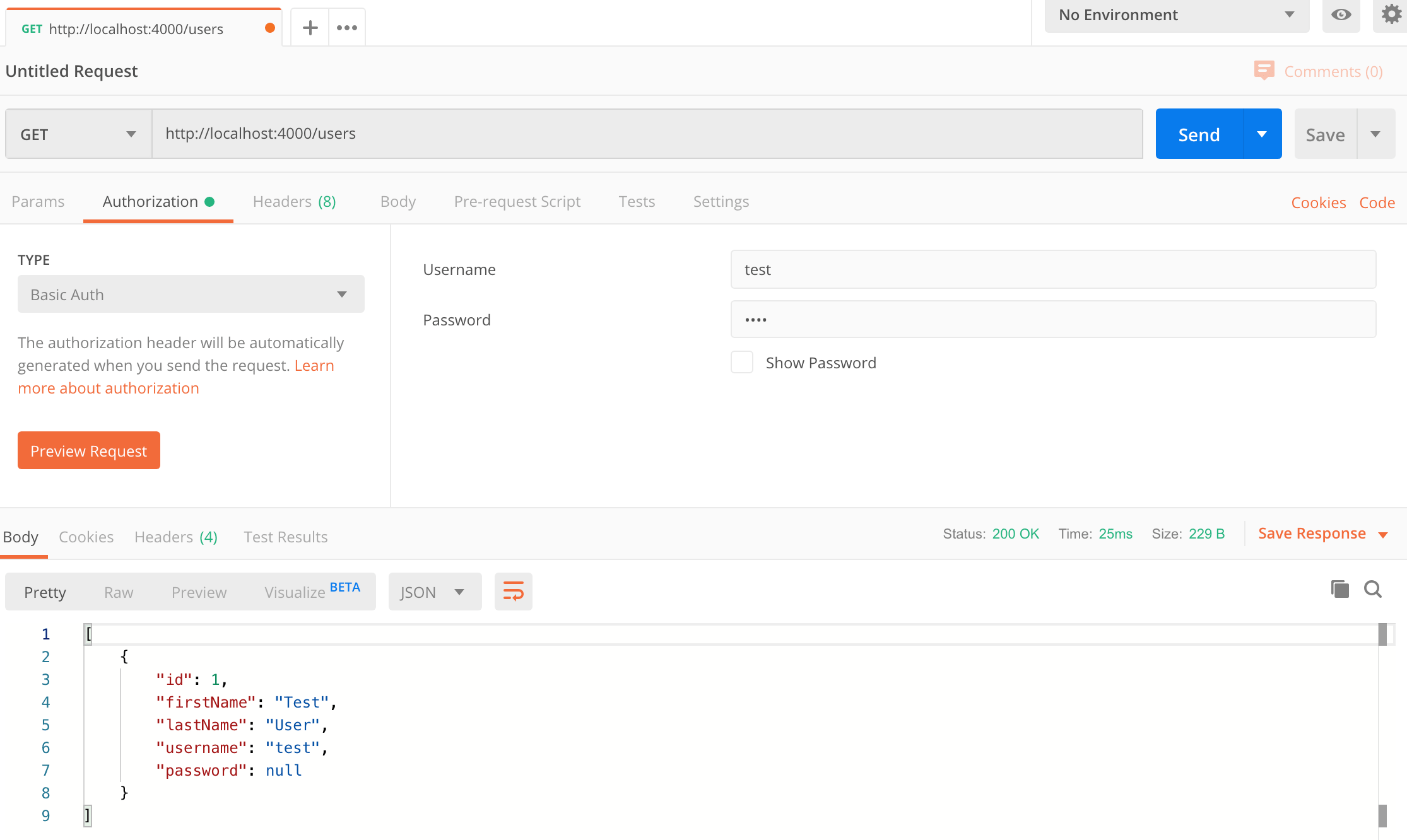Click the environment quick-look eye icon
1407x840 pixels.
pyautogui.click(x=1341, y=14)
